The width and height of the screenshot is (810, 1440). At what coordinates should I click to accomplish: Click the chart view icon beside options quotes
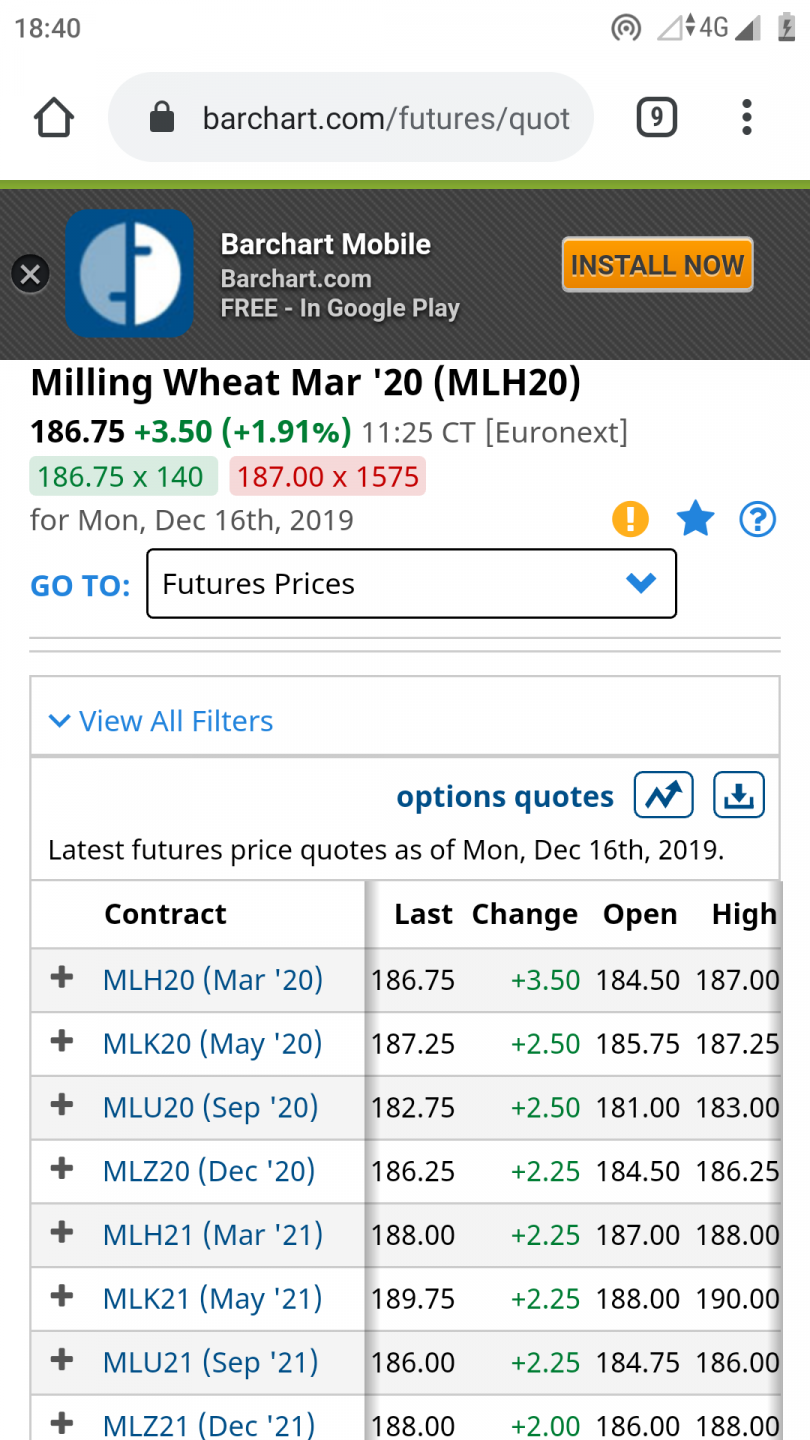tap(663, 796)
